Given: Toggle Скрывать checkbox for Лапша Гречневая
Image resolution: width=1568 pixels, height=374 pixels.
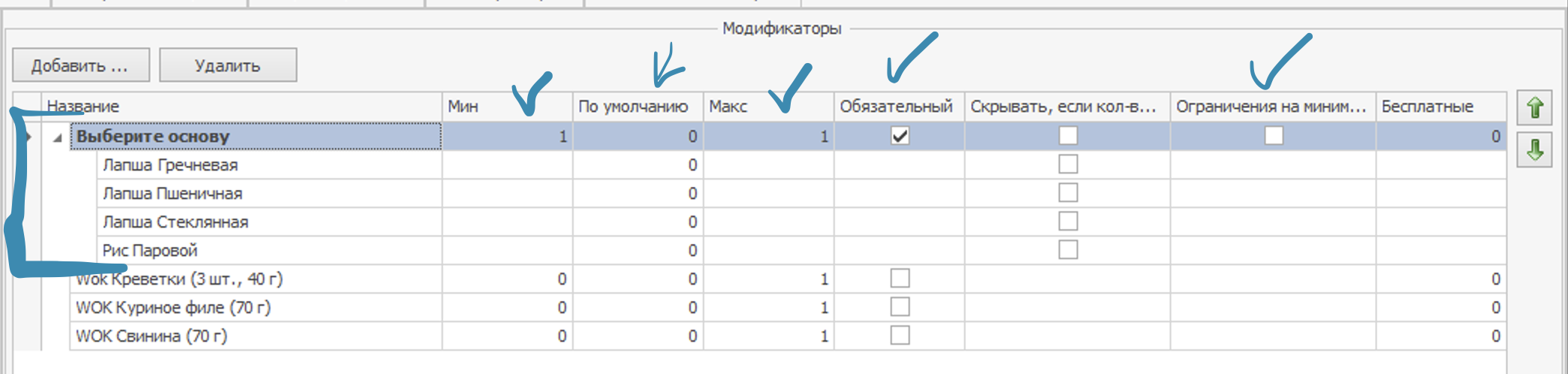Looking at the screenshot, I should pos(1067,164).
